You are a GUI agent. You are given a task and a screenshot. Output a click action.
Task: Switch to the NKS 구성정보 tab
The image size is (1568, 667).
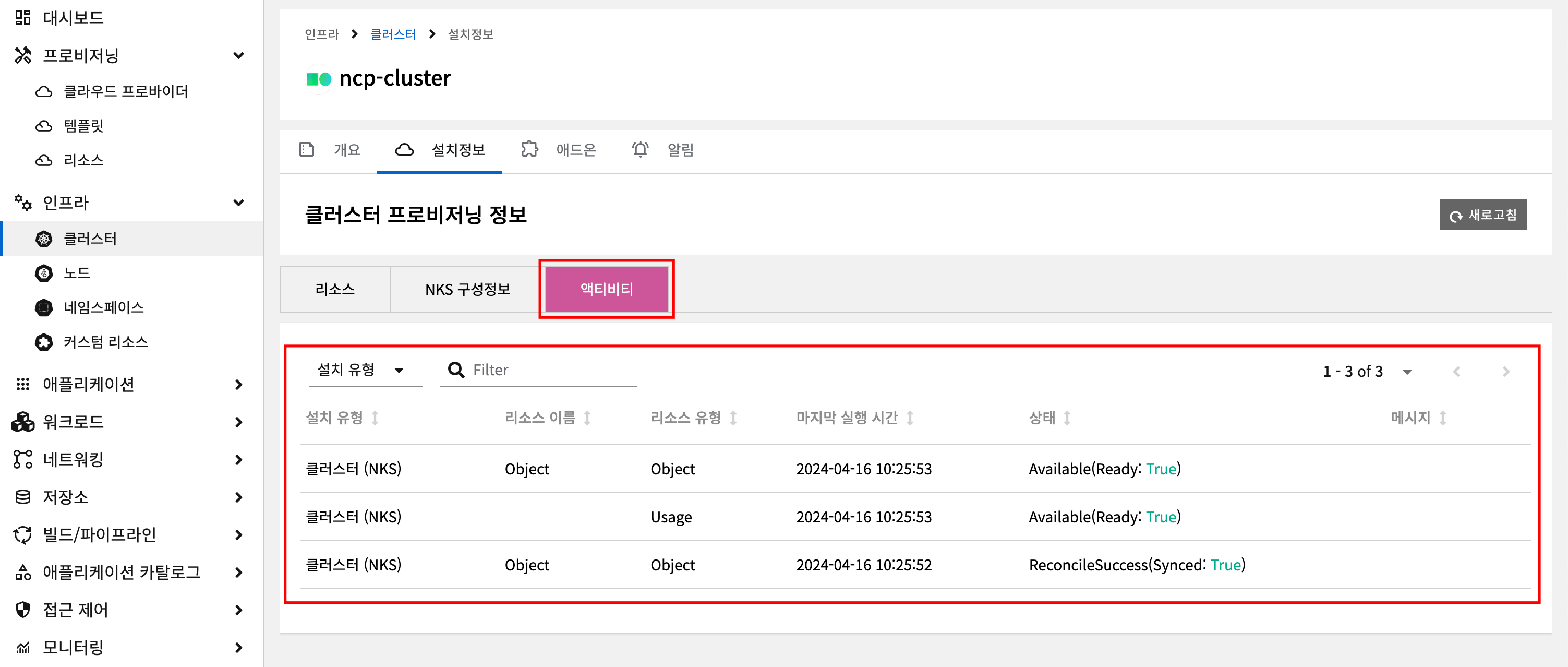click(x=467, y=289)
